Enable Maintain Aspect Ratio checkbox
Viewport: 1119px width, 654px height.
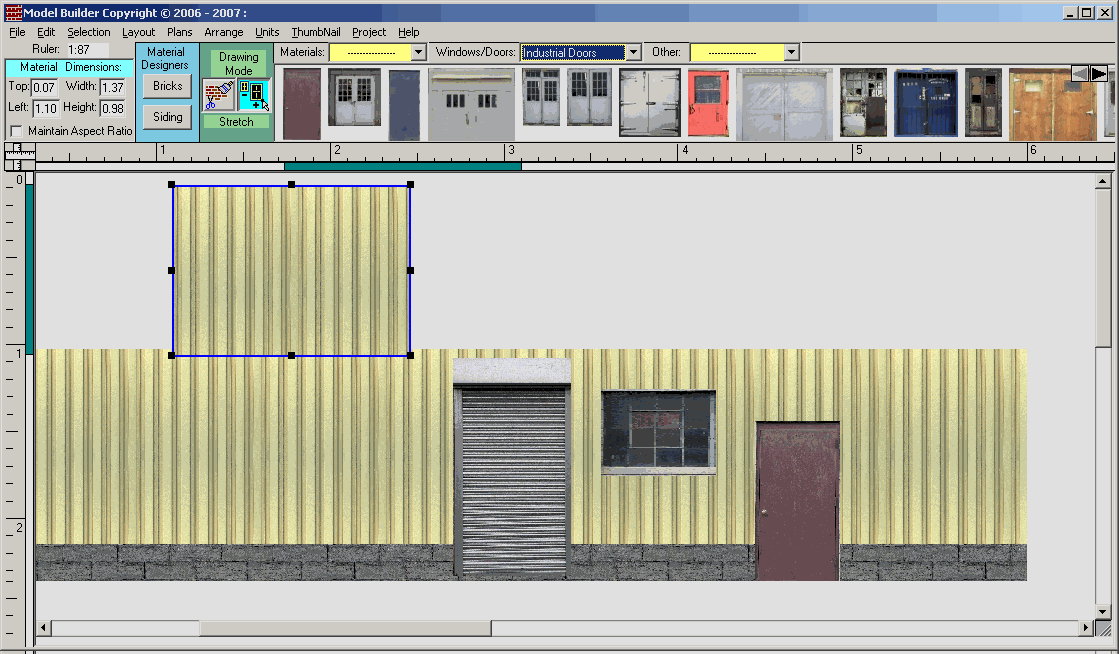(17, 131)
